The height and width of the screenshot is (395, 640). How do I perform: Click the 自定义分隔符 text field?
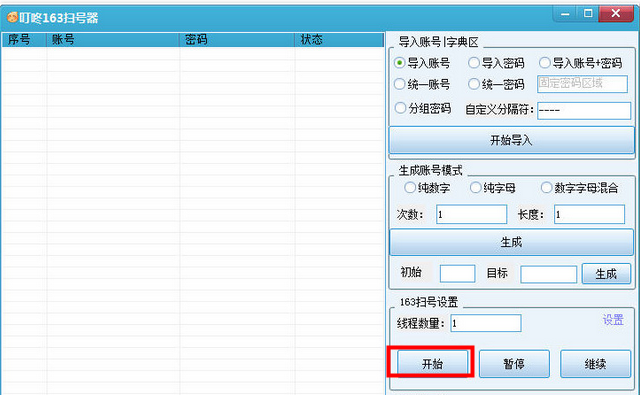point(584,111)
